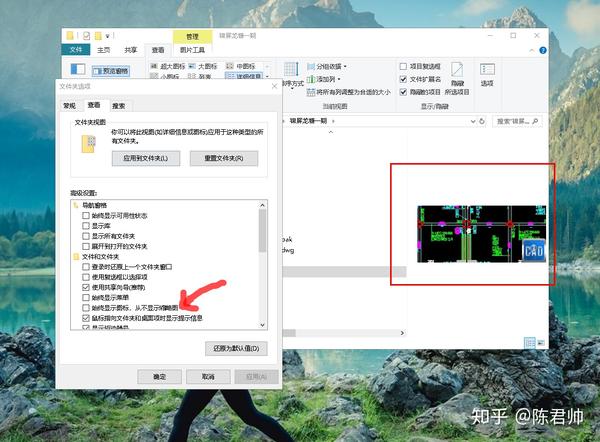Click 应用到文件夹(L) apply to folders button
The width and height of the screenshot is (600, 442).
pos(146,158)
